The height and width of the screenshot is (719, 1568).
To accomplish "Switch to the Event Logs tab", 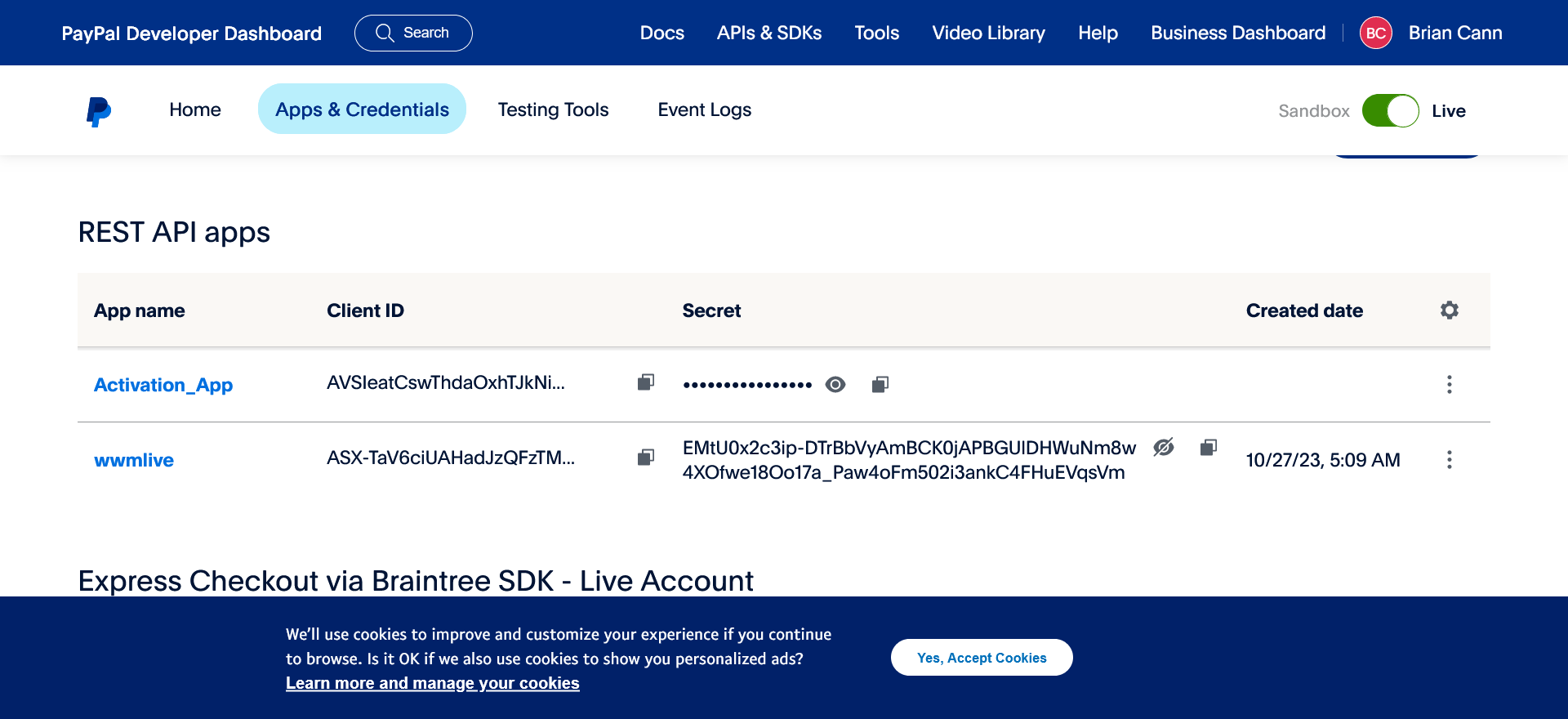I will 705,109.
